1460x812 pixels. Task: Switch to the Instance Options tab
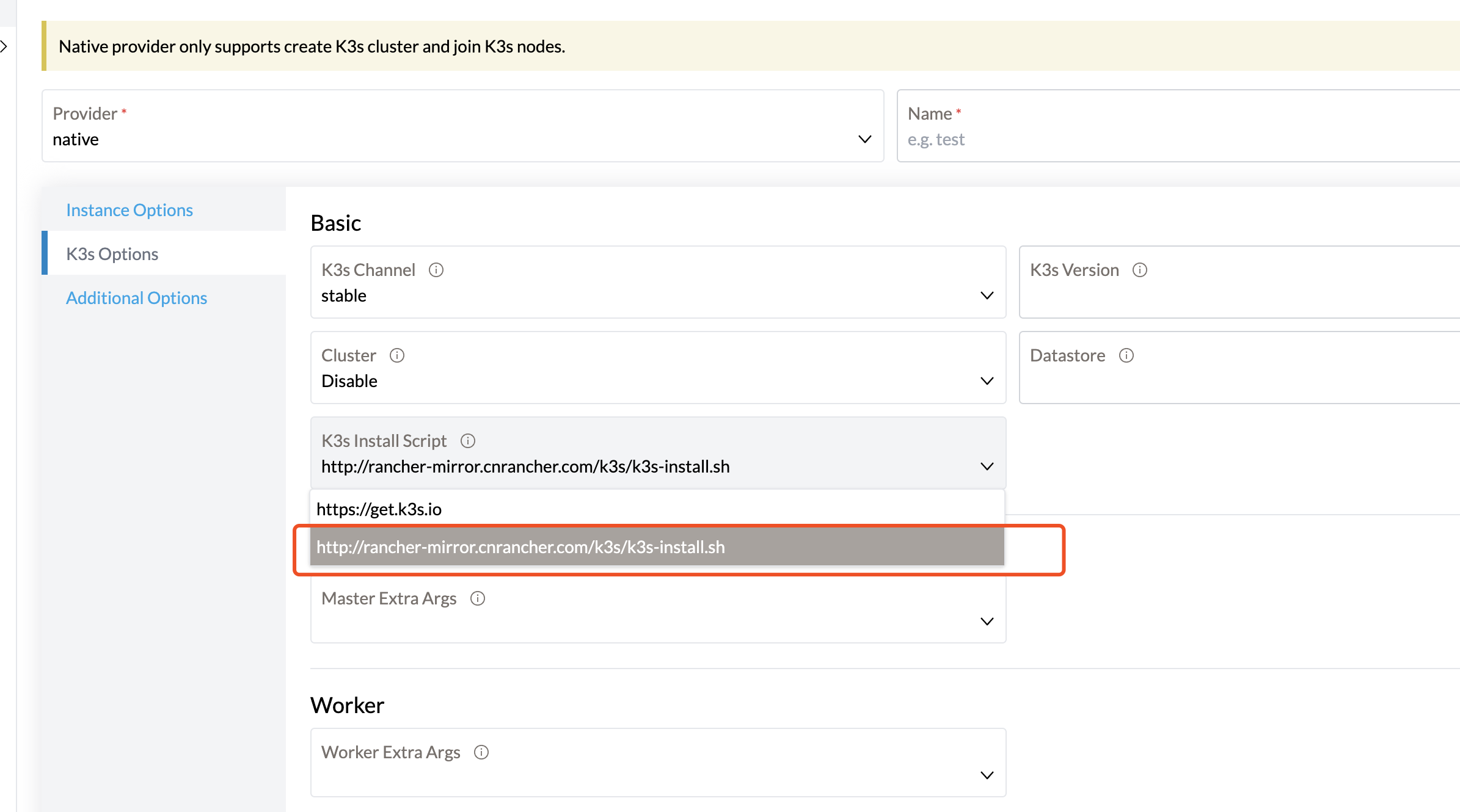coord(129,209)
